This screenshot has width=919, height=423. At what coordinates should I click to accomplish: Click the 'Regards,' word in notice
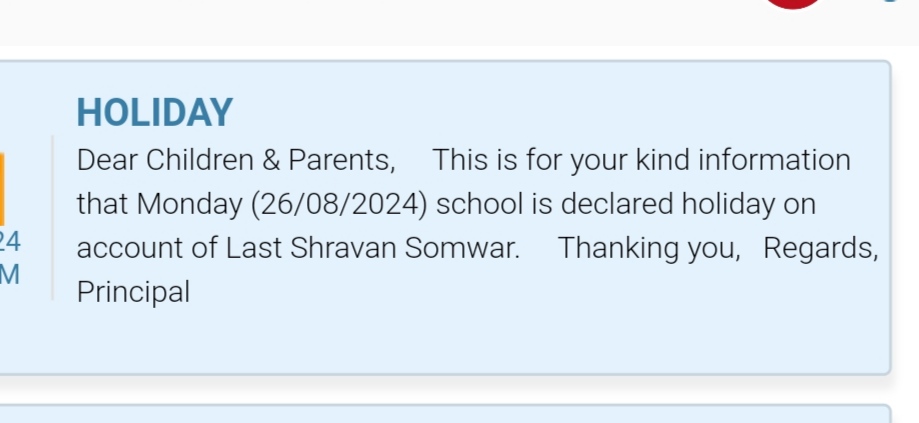(821, 248)
